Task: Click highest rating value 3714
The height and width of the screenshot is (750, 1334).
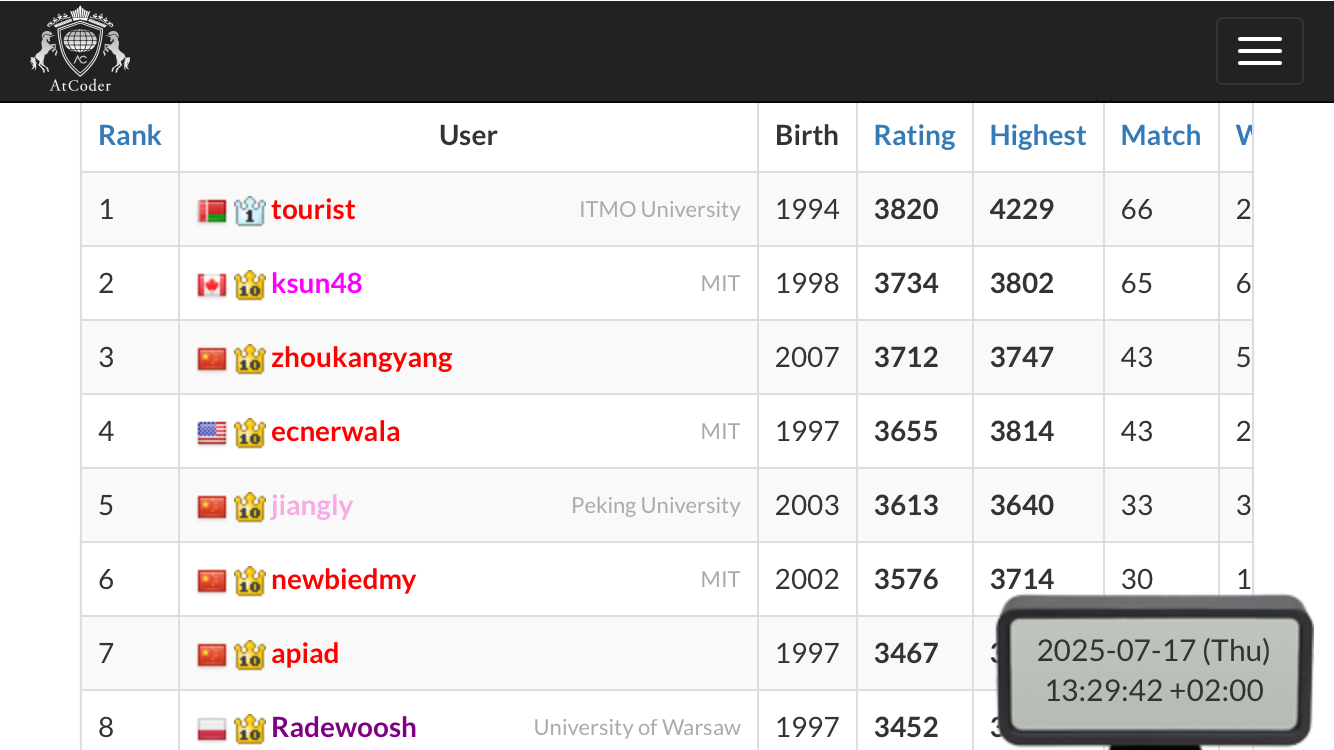Action: coord(1022,580)
